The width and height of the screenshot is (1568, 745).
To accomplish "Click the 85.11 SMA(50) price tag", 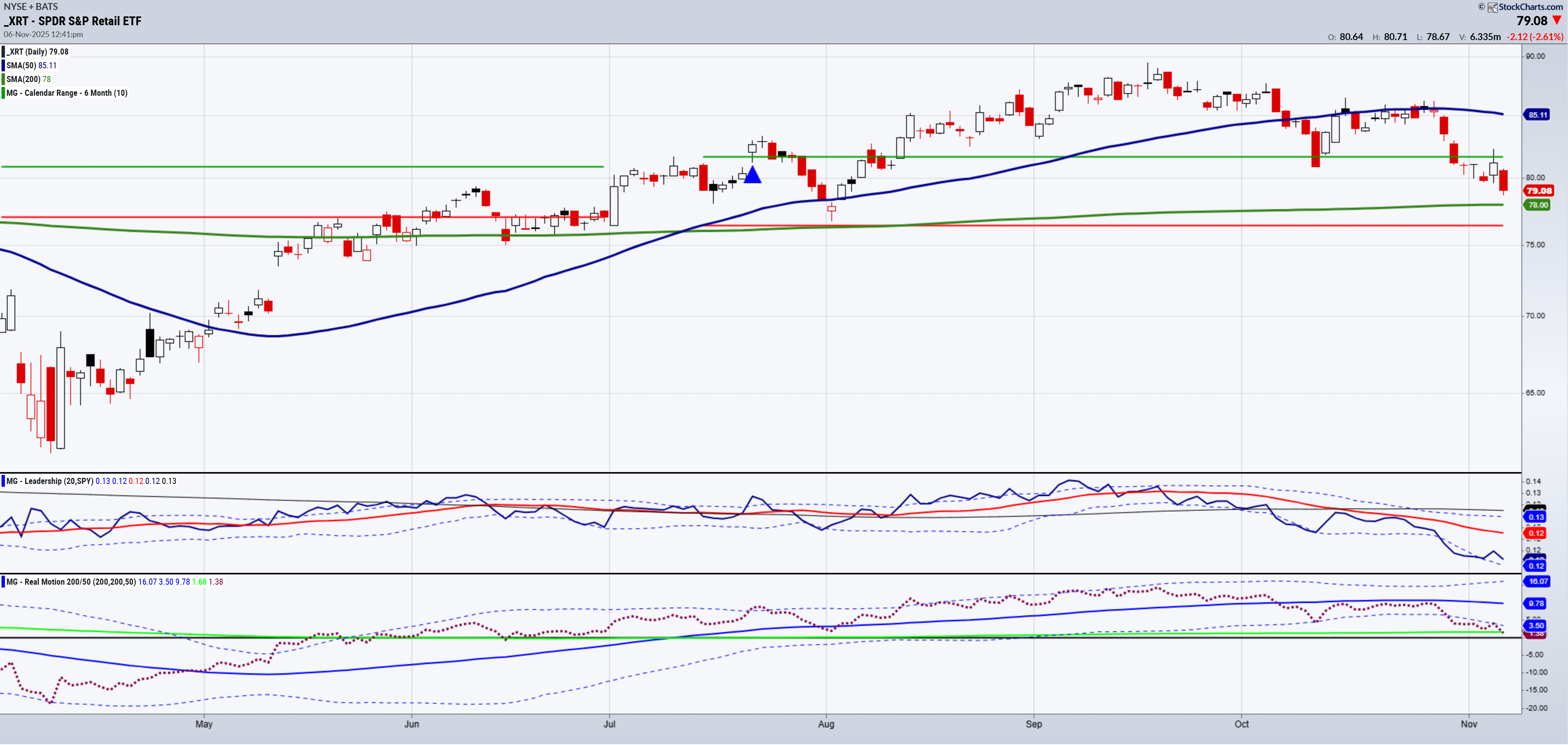I will click(x=1537, y=115).
